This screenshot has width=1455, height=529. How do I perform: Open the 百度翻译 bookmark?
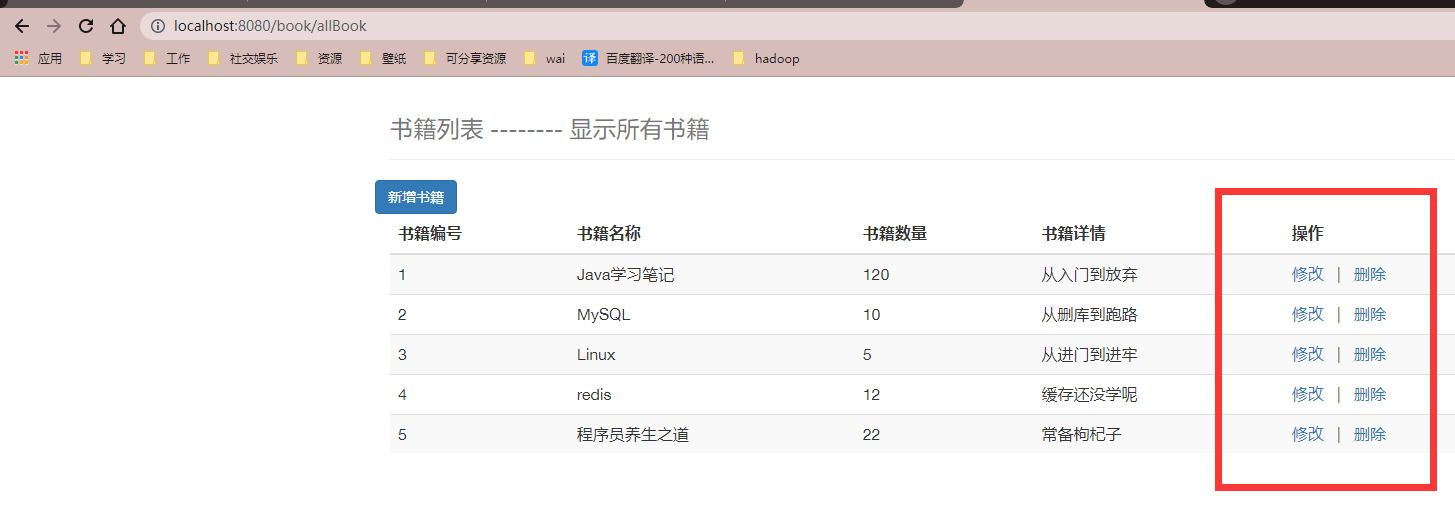pyautogui.click(x=648, y=59)
